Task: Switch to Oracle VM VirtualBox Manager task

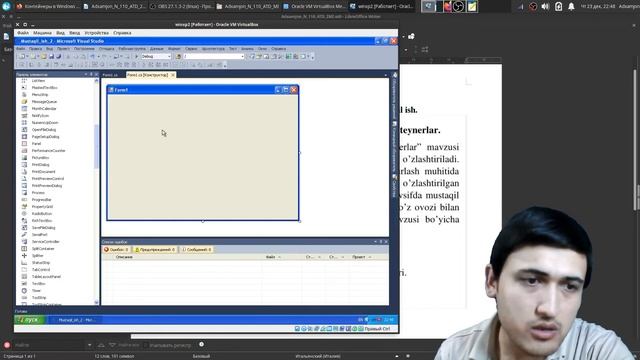Action: (x=315, y=7)
